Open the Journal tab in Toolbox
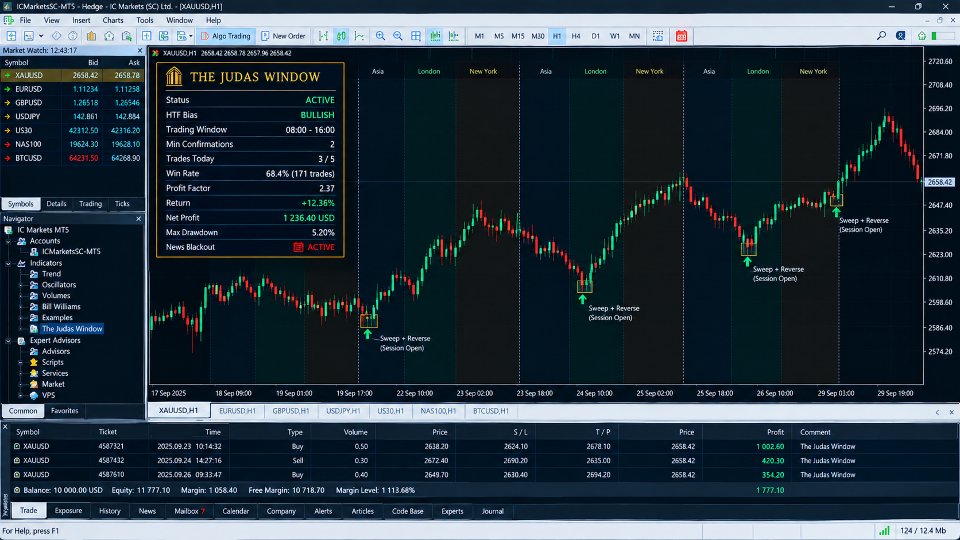 pyautogui.click(x=492, y=511)
